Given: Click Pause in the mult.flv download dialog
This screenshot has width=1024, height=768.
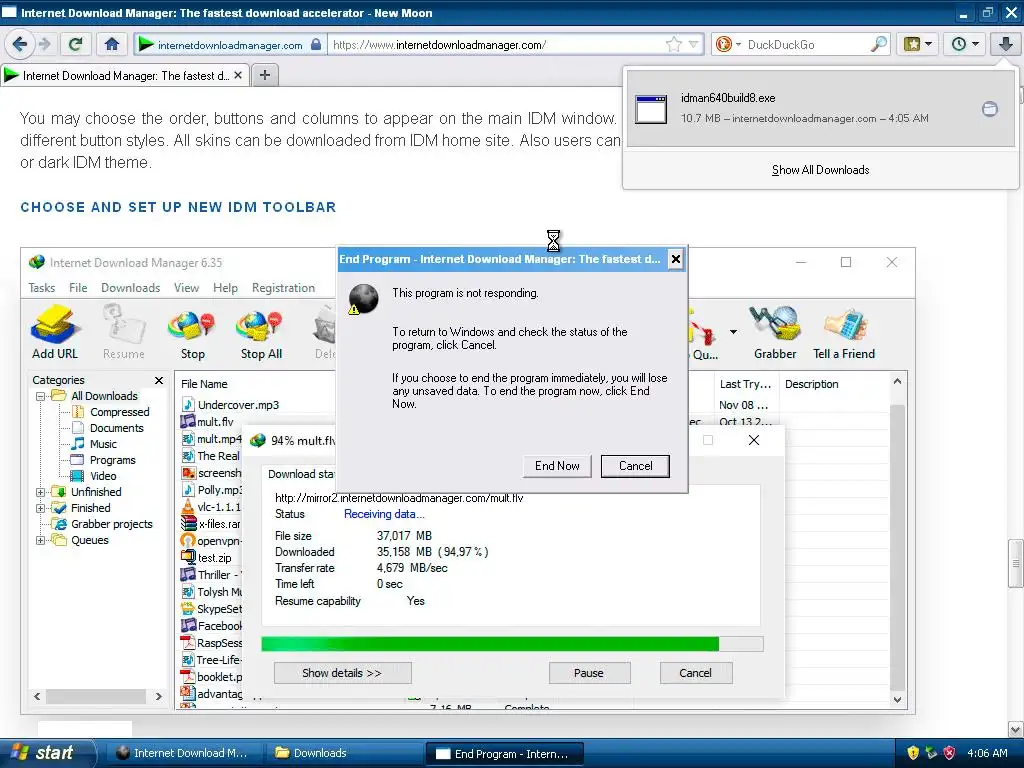Looking at the screenshot, I should coord(589,673).
